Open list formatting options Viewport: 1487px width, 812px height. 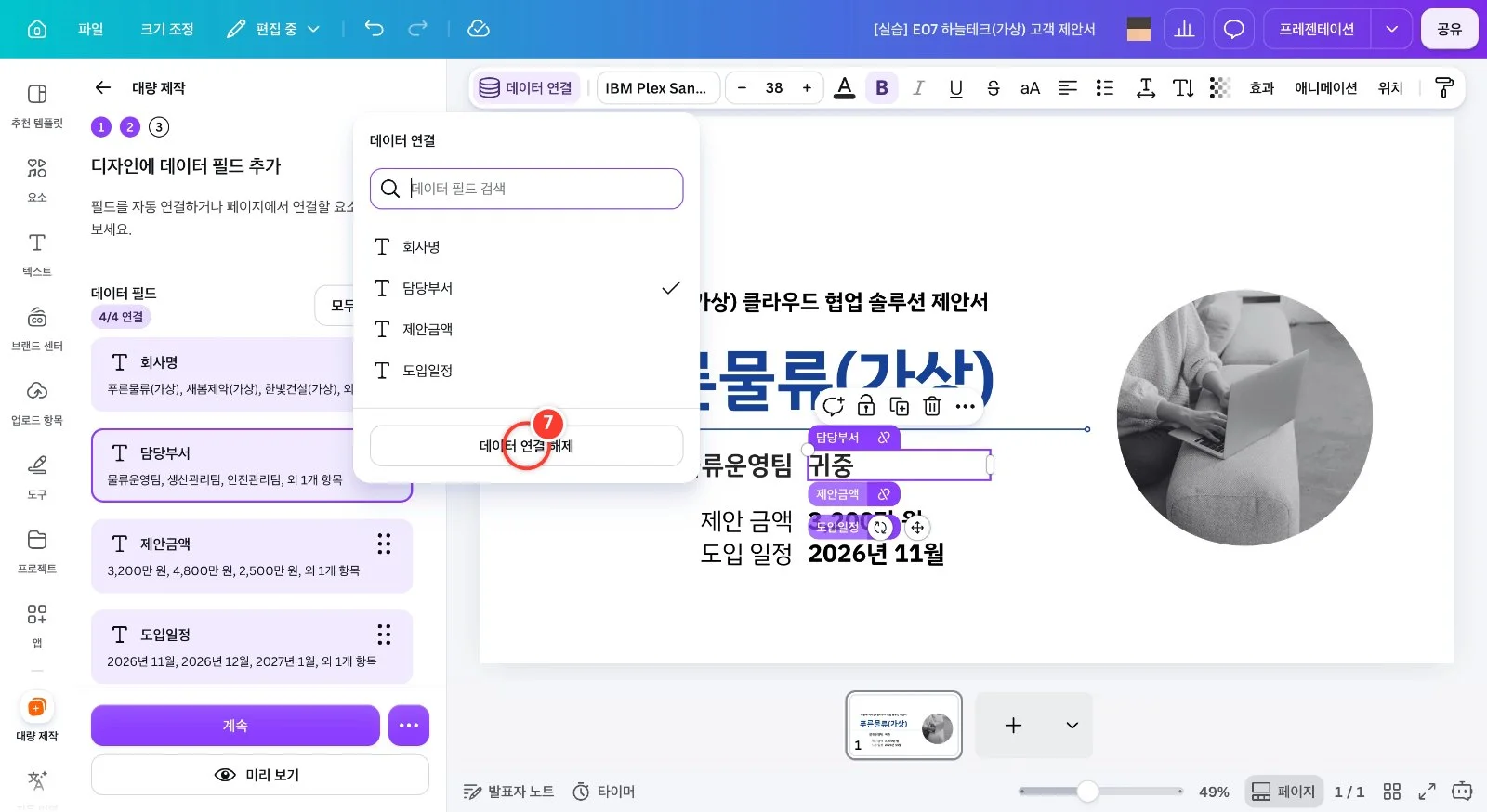click(x=1105, y=87)
